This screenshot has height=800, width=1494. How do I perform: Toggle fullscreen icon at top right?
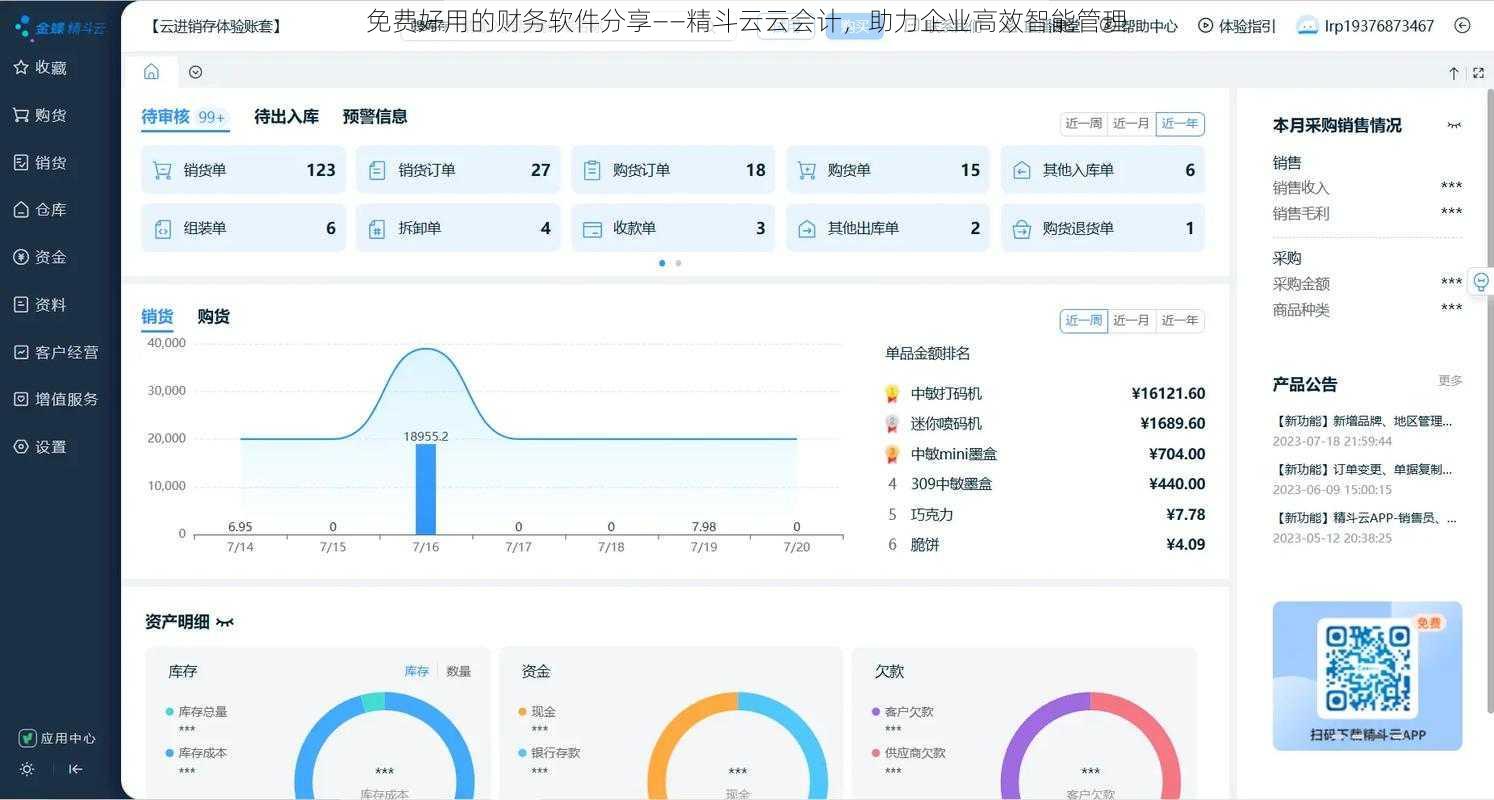(1478, 73)
